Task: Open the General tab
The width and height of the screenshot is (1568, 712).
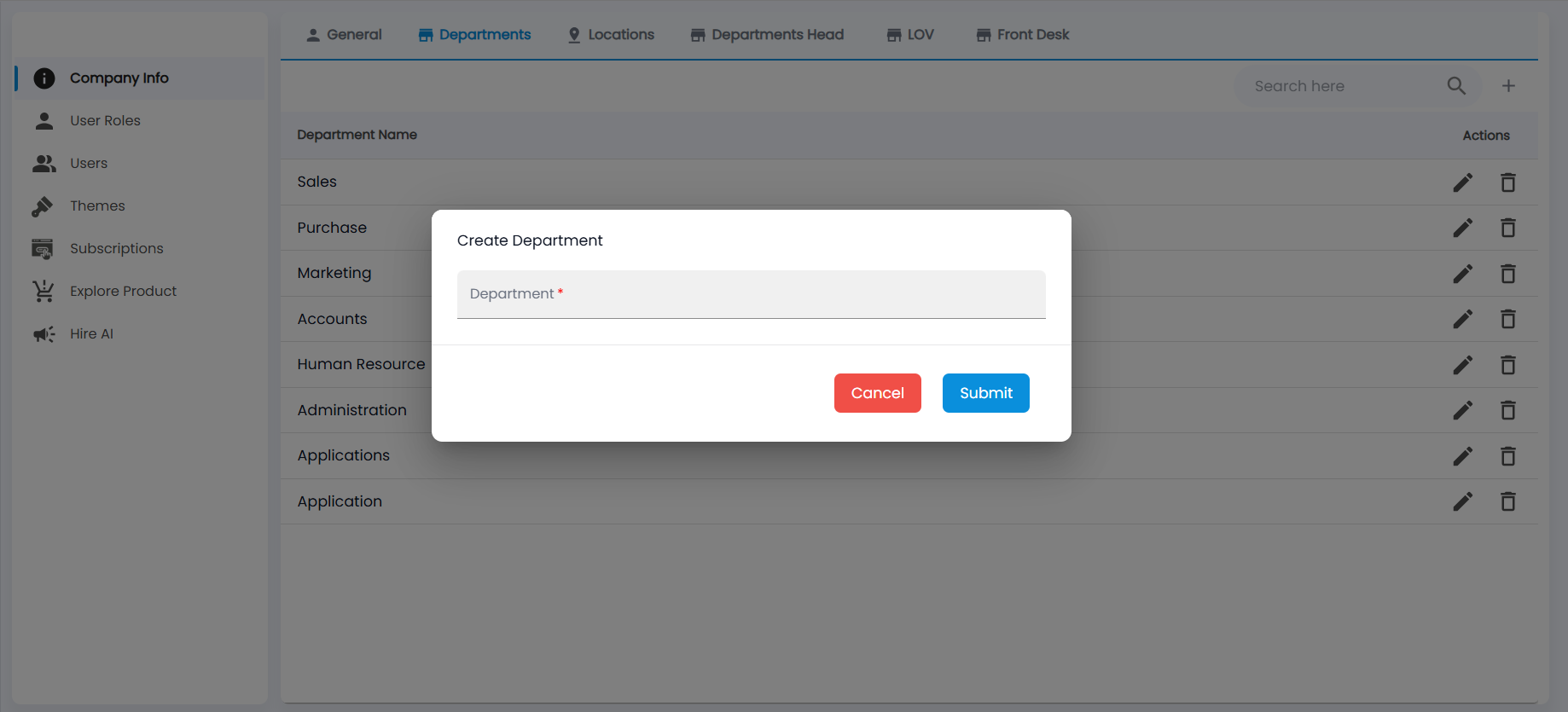Action: 344,35
